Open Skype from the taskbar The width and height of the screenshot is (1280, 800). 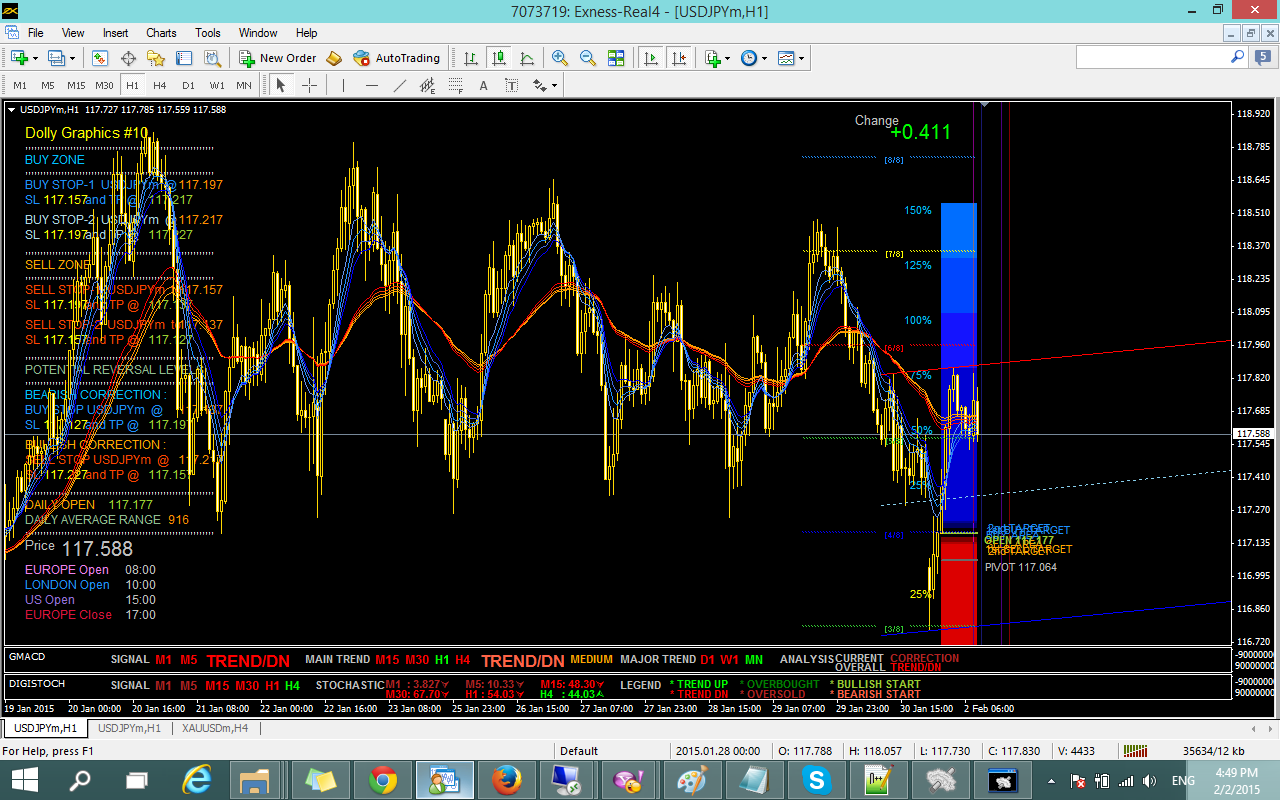tap(816, 779)
